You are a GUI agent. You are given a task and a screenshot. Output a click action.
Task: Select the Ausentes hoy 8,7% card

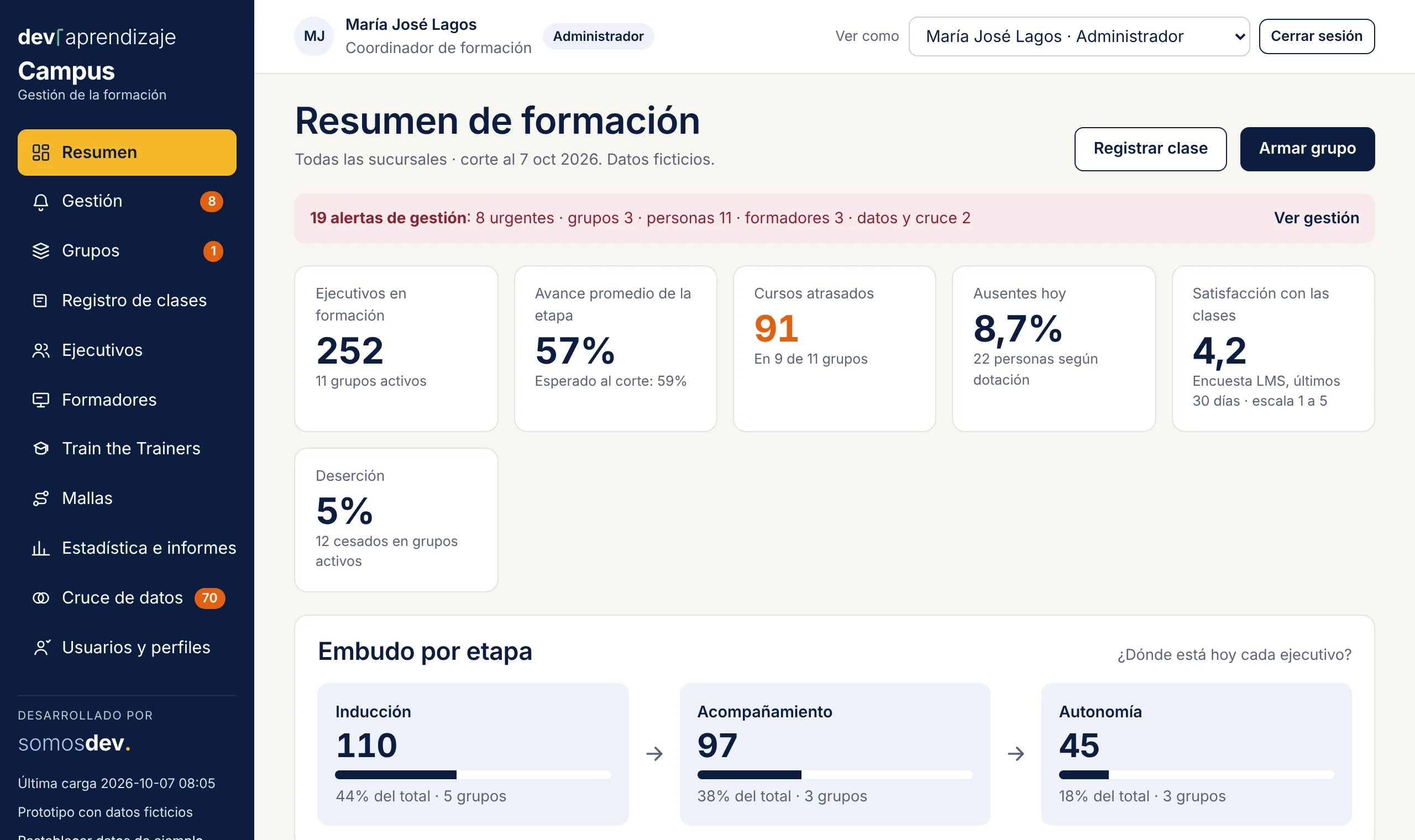point(1054,349)
